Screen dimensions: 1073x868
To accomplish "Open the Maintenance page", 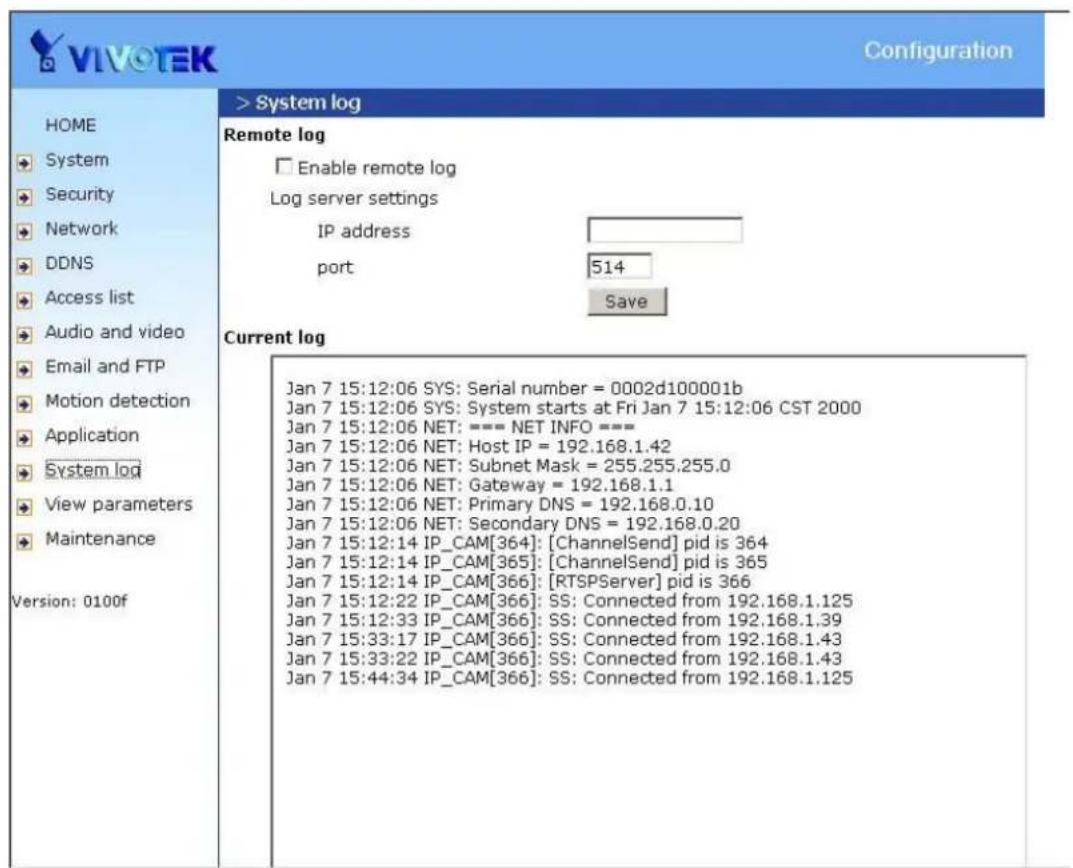I will [x=101, y=539].
